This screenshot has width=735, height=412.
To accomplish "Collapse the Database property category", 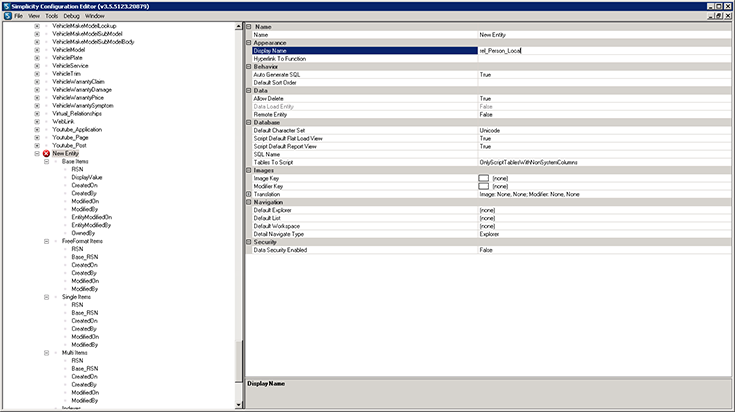I will point(249,122).
